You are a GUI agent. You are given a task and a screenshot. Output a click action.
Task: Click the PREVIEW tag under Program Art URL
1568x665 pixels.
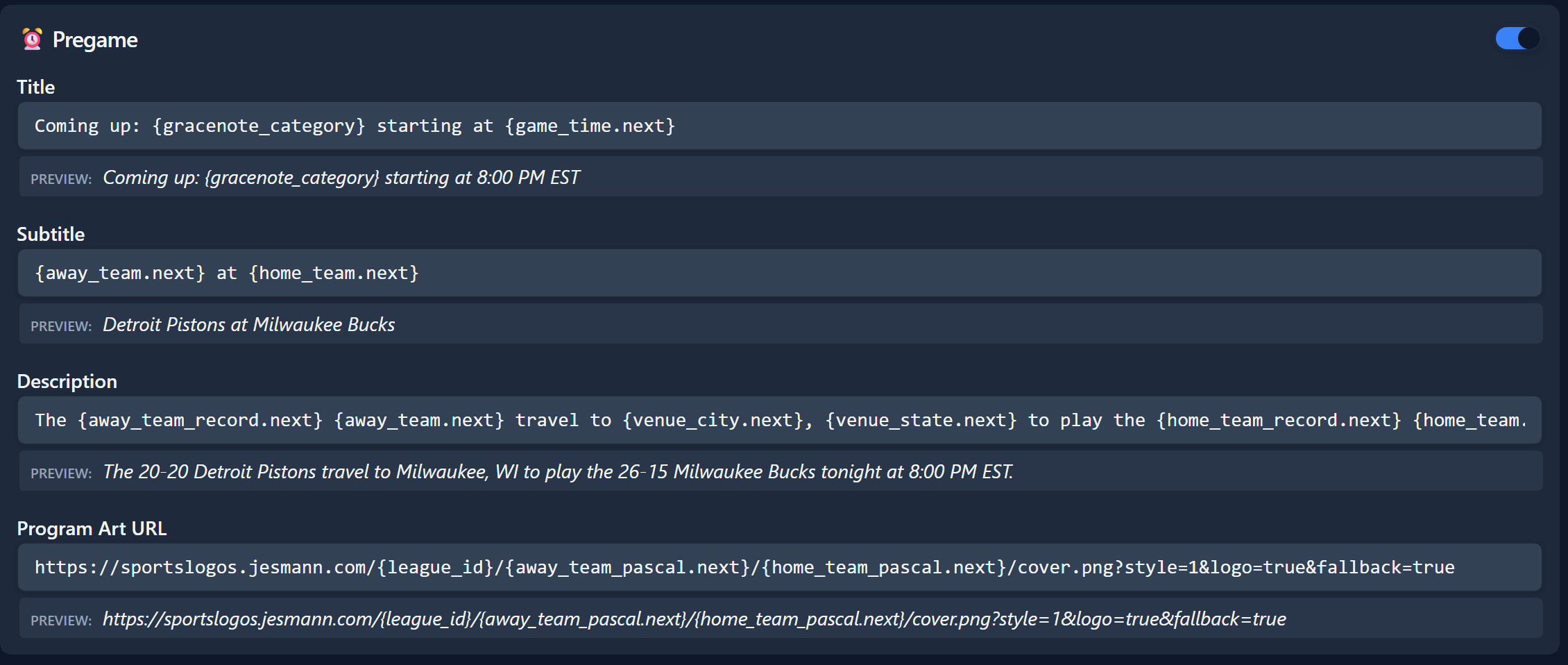click(61, 621)
